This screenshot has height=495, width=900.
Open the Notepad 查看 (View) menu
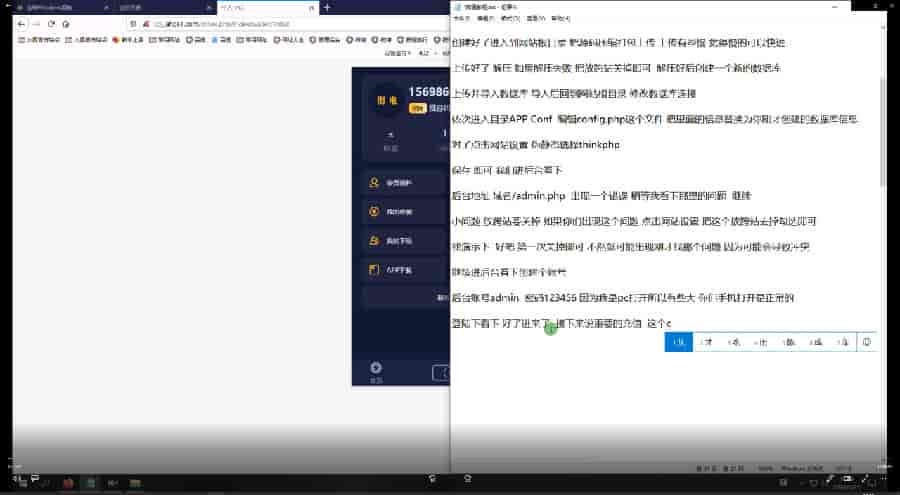(536, 18)
